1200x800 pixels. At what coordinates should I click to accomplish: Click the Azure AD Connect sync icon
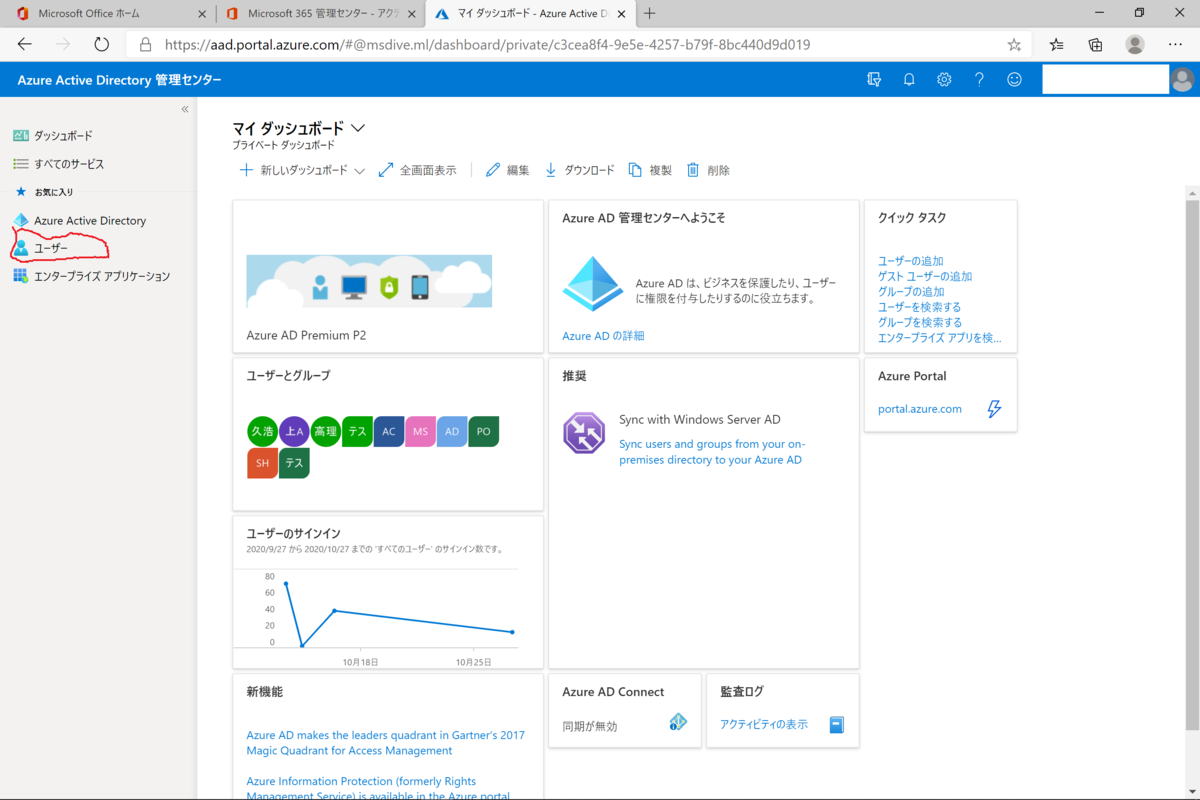[678, 722]
